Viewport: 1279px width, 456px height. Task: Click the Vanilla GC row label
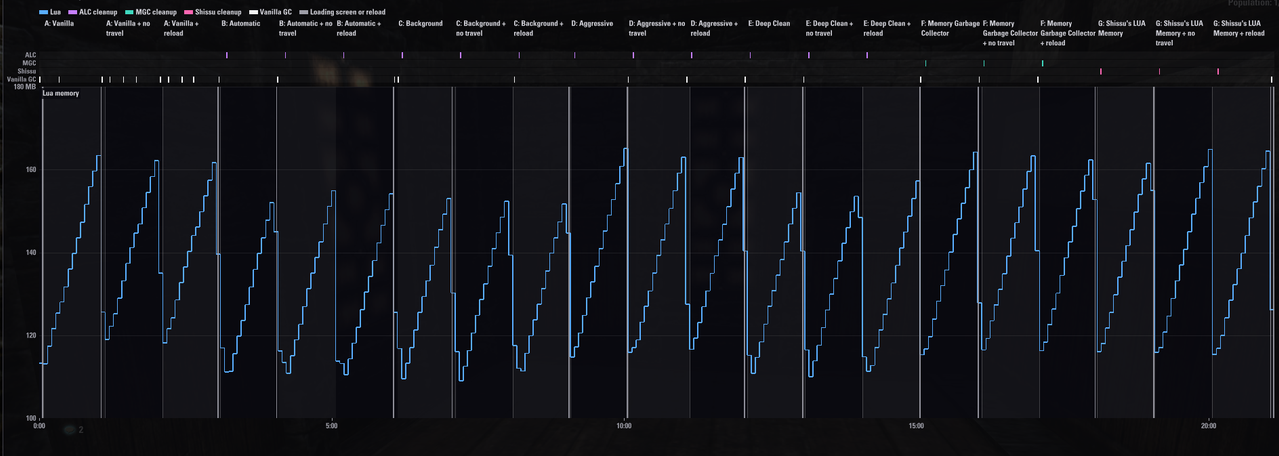click(21, 79)
